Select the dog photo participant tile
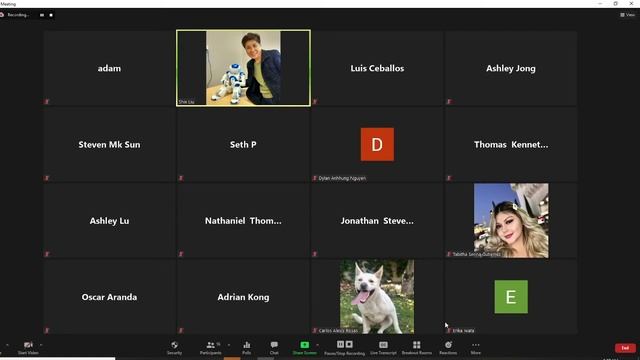Image resolution: width=640 pixels, height=360 pixels. click(377, 296)
